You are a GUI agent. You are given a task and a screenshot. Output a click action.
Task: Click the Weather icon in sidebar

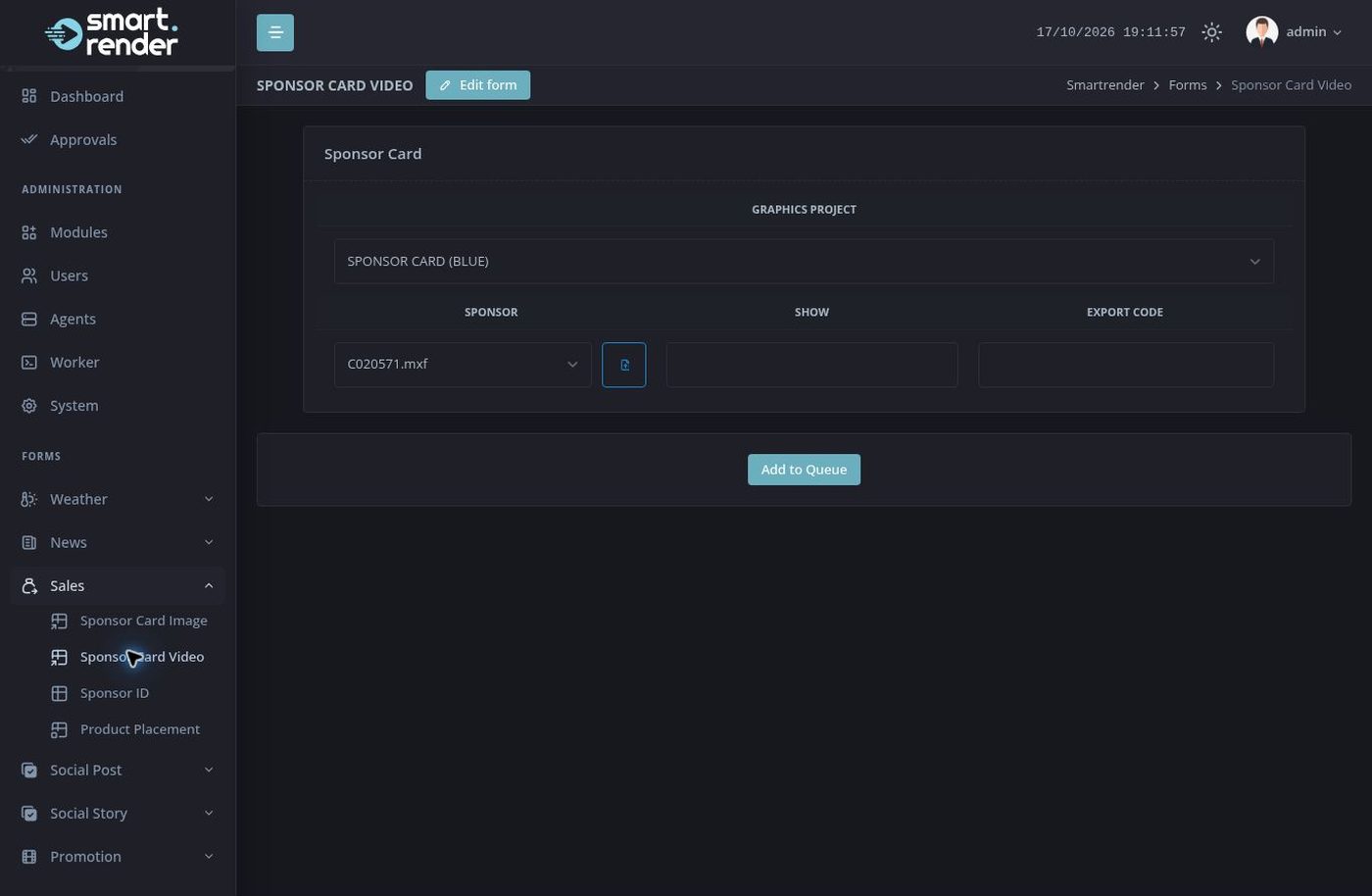29,499
